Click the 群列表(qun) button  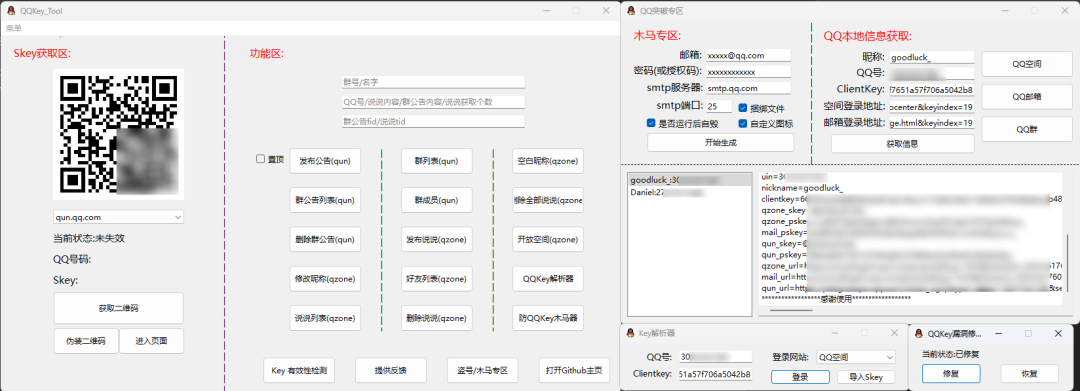point(437,161)
